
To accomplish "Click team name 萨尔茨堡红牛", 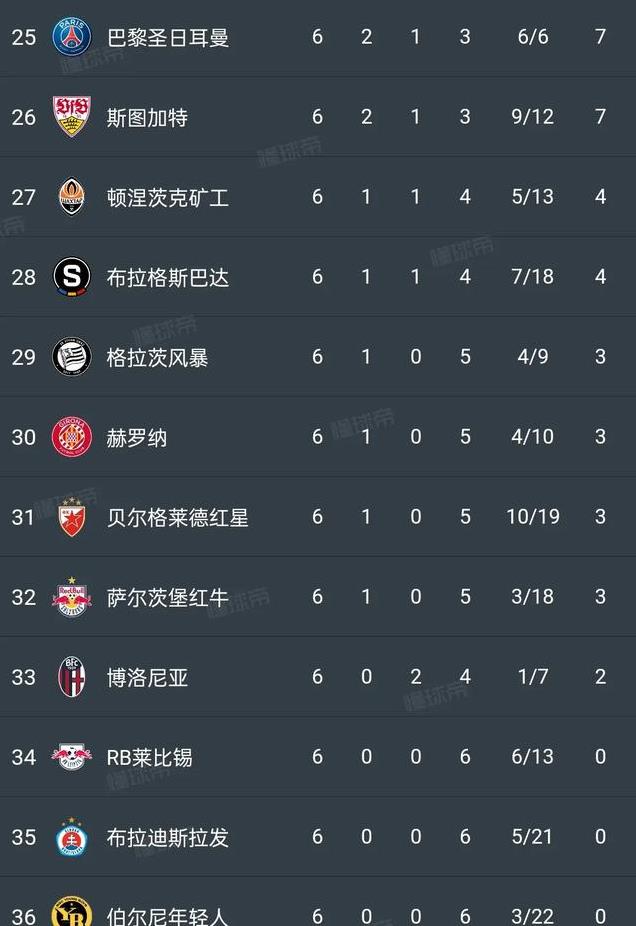I will 168,598.
